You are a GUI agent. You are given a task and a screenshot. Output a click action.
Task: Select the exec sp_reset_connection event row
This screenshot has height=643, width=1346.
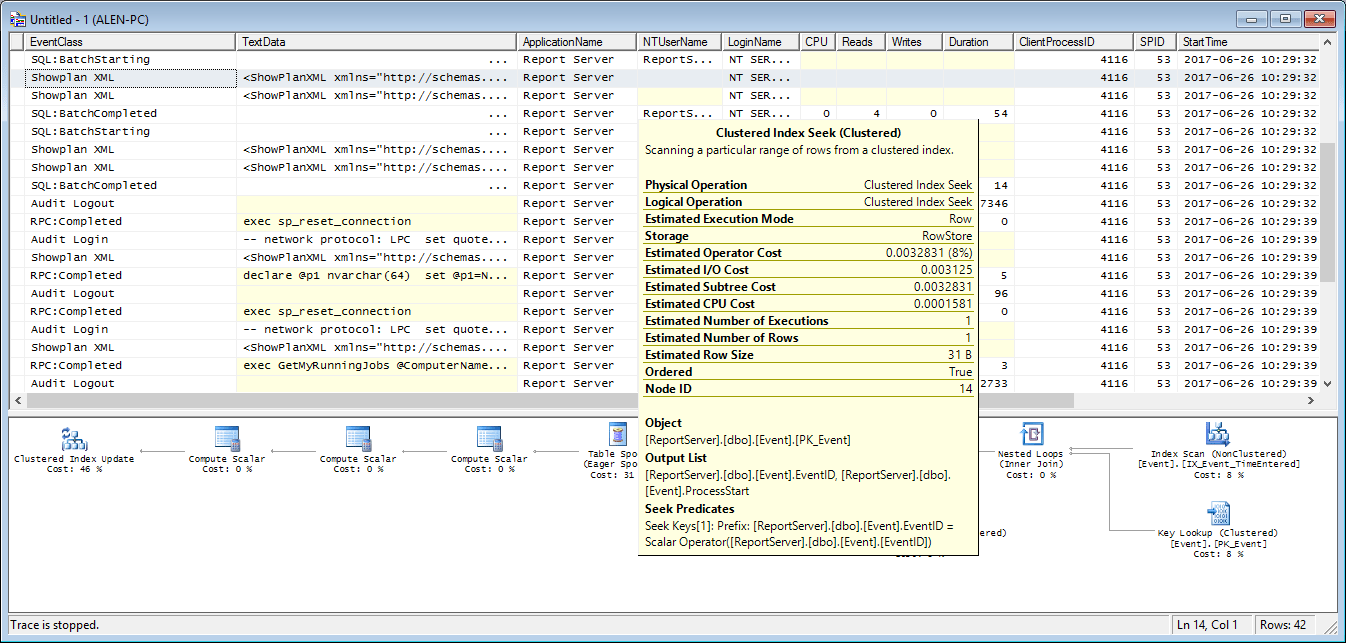coord(300,221)
